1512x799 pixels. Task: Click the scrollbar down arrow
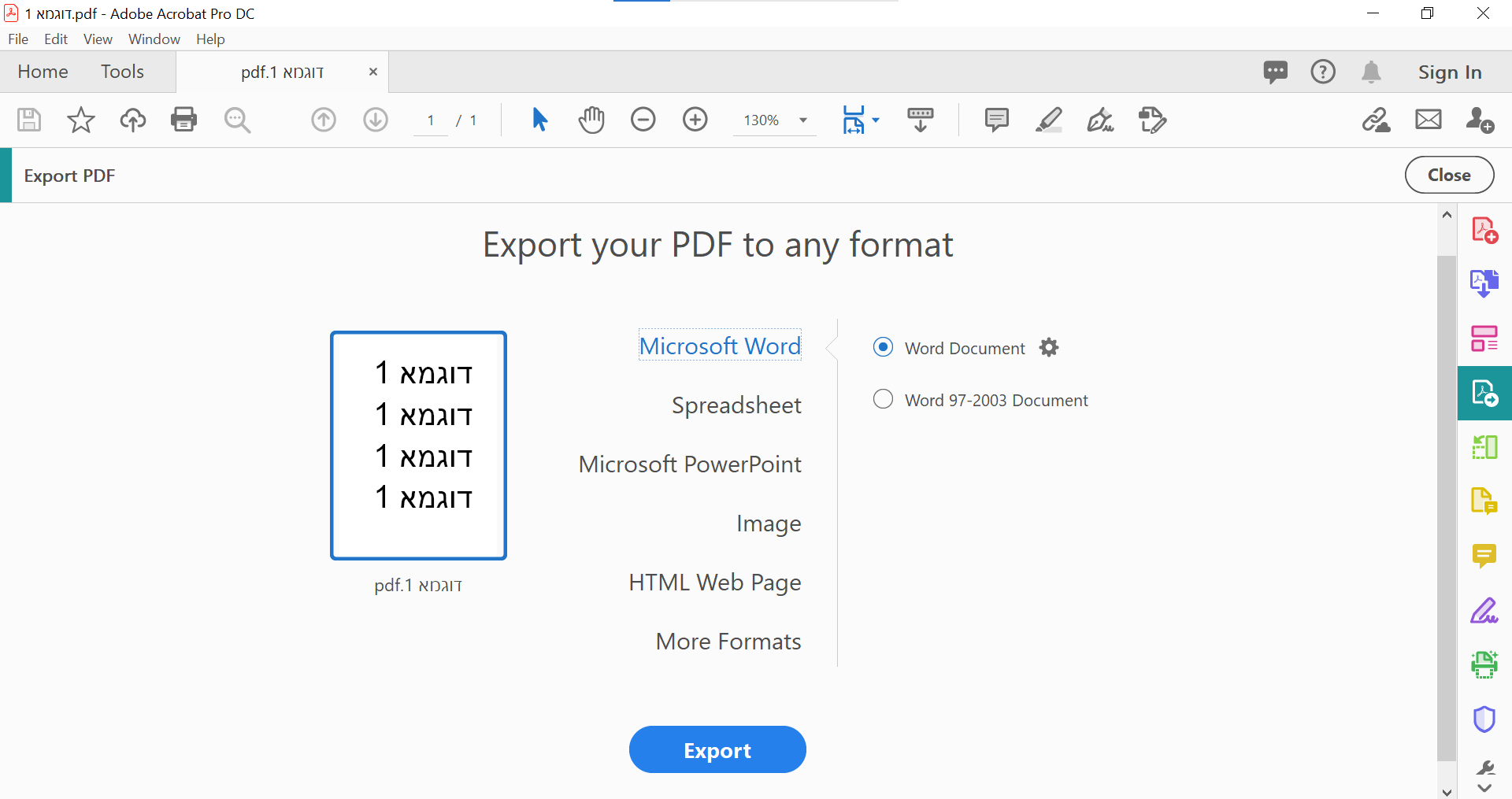(1447, 791)
